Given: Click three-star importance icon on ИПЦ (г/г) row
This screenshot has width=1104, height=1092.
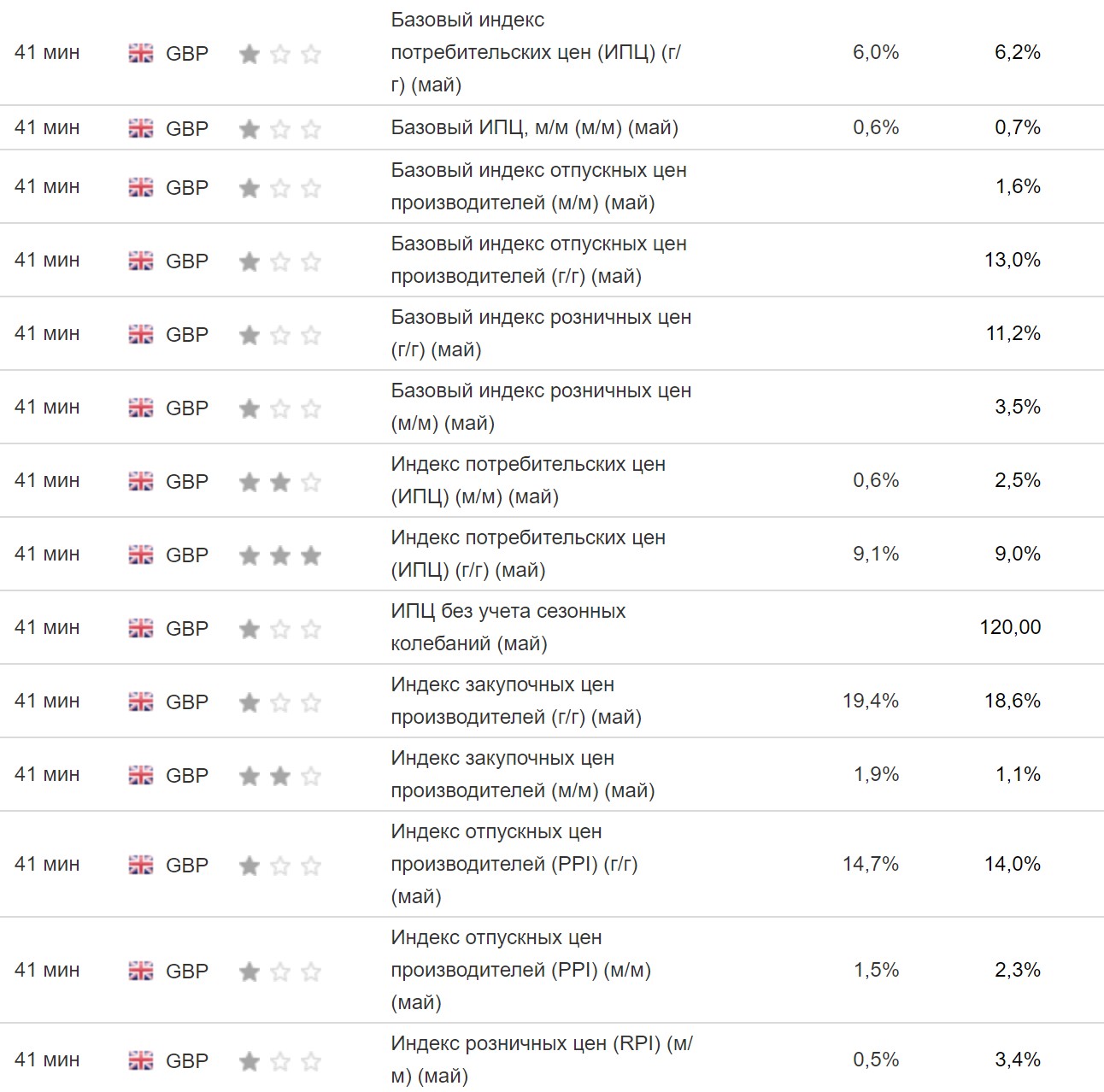Looking at the screenshot, I should point(279,555).
